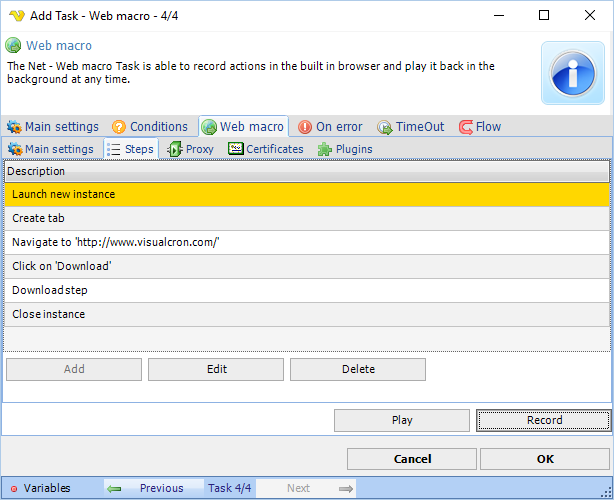The width and height of the screenshot is (614, 500).
Task: Click the 'Task 4/4' indicator
Action: (230, 488)
